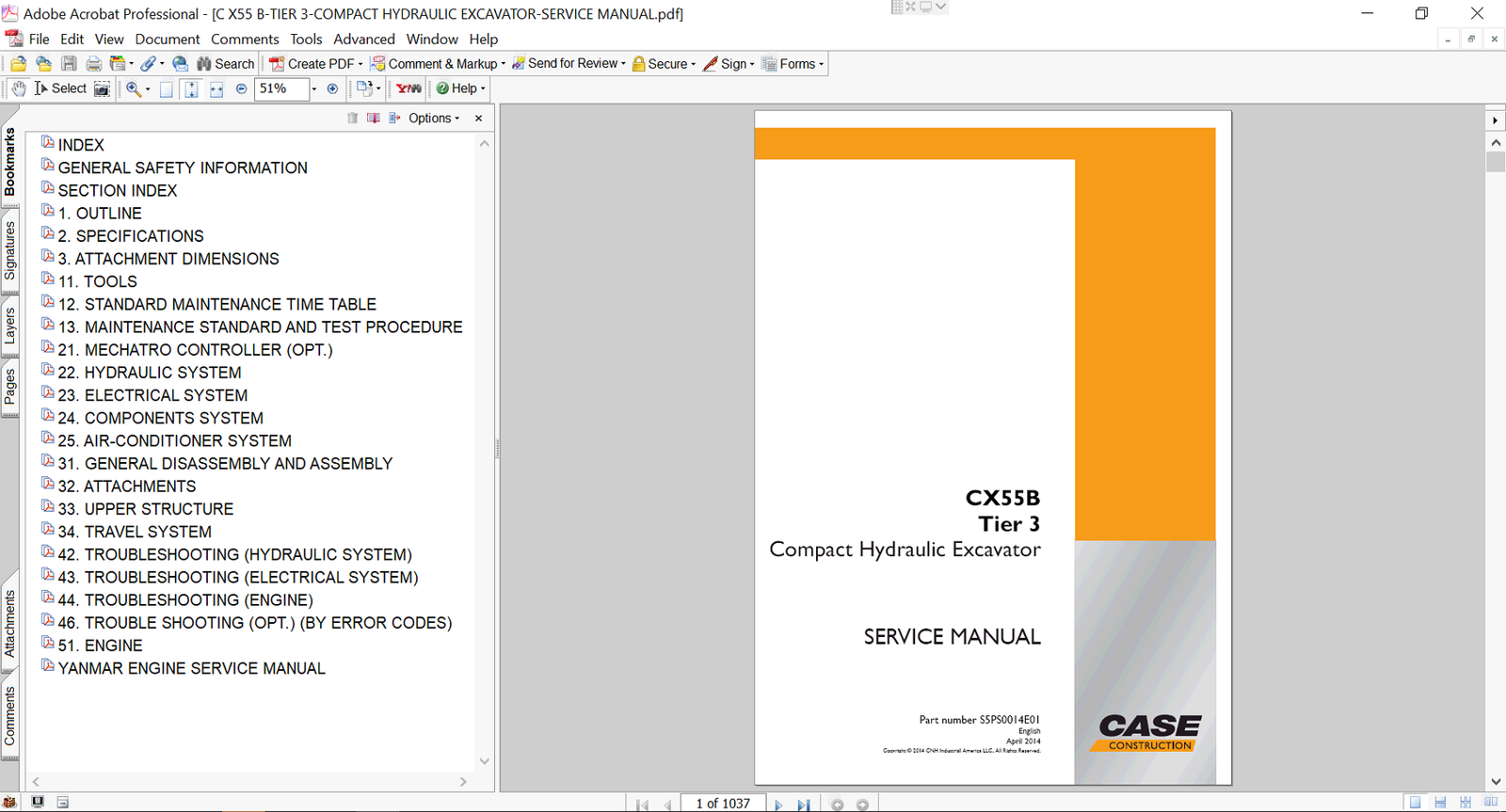Image resolution: width=1506 pixels, height=812 pixels.
Task: Expand the bookmarks Options dropdown
Action: coord(434,119)
